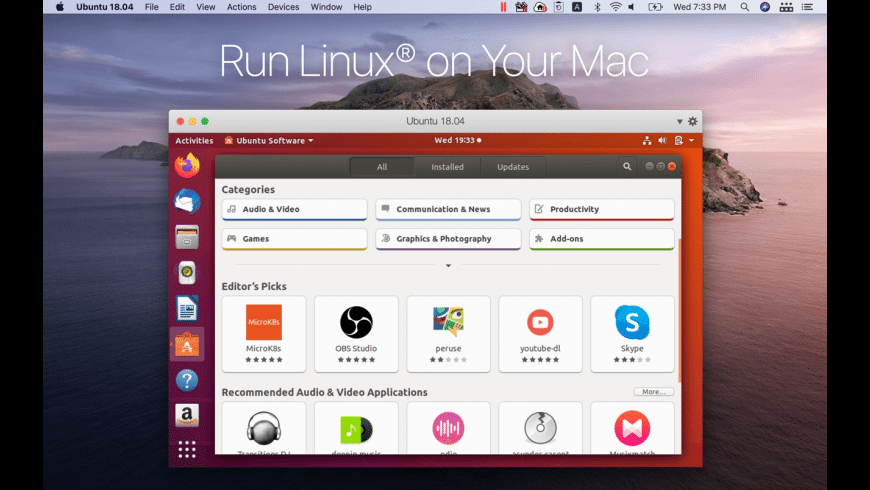Viewport: 870px width, 490px height.
Task: Click the Siri icon in menu bar
Action: coord(765,7)
